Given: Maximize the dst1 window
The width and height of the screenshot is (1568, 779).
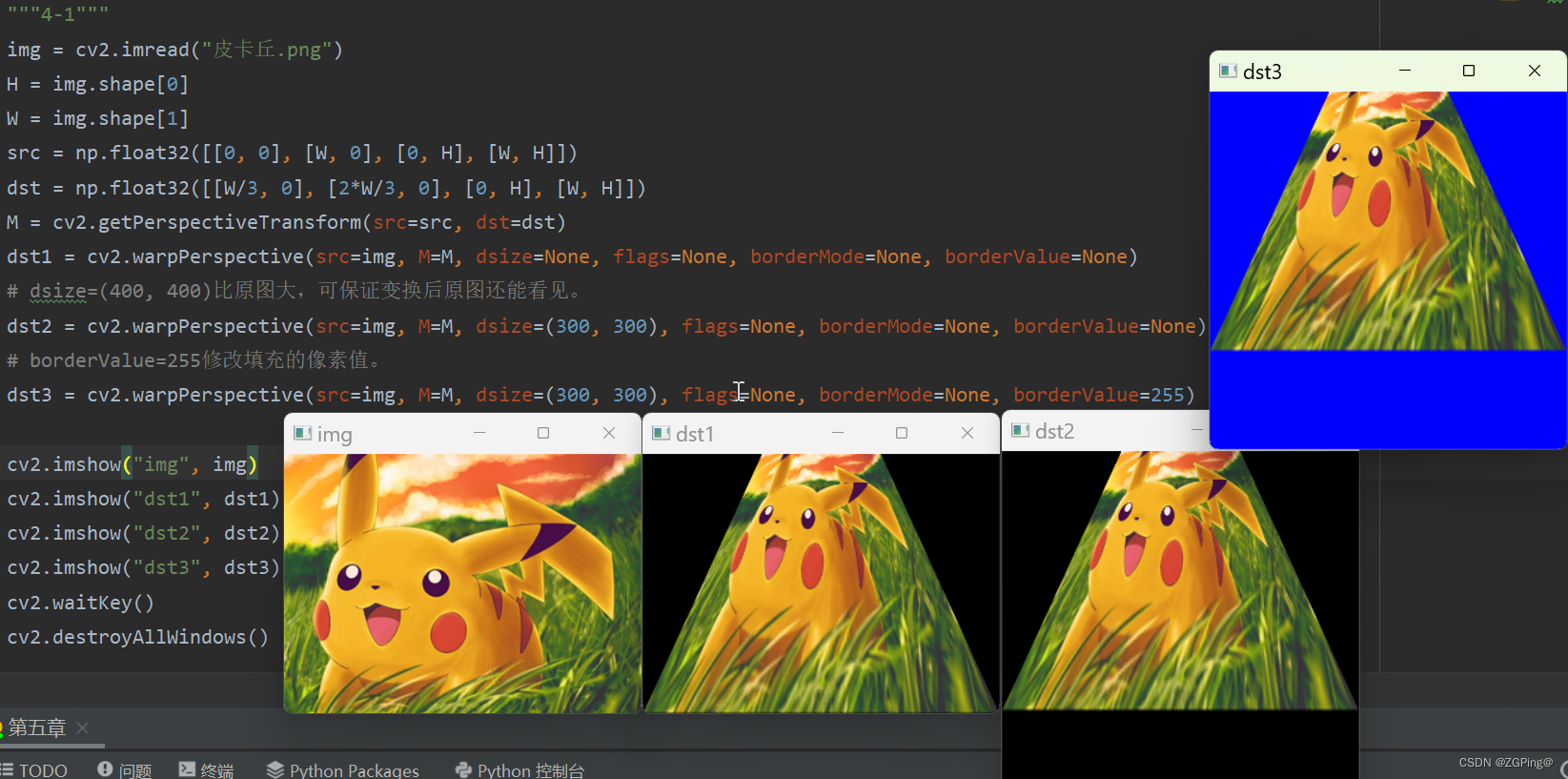Looking at the screenshot, I should [x=902, y=433].
